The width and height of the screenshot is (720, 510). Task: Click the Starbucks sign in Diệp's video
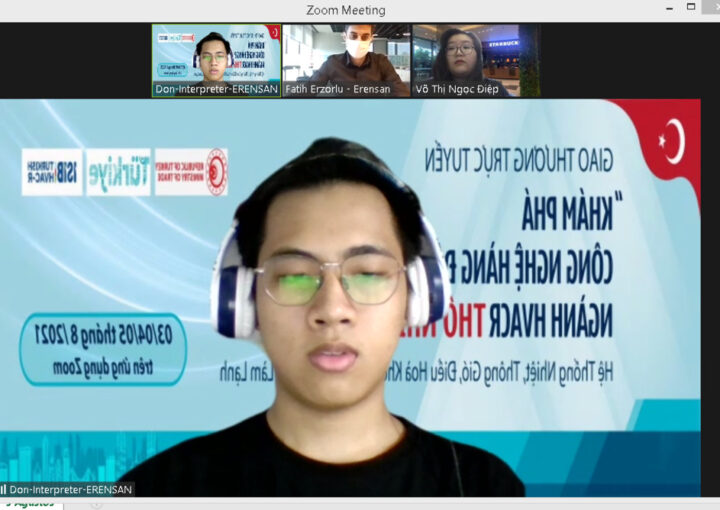(x=498, y=44)
